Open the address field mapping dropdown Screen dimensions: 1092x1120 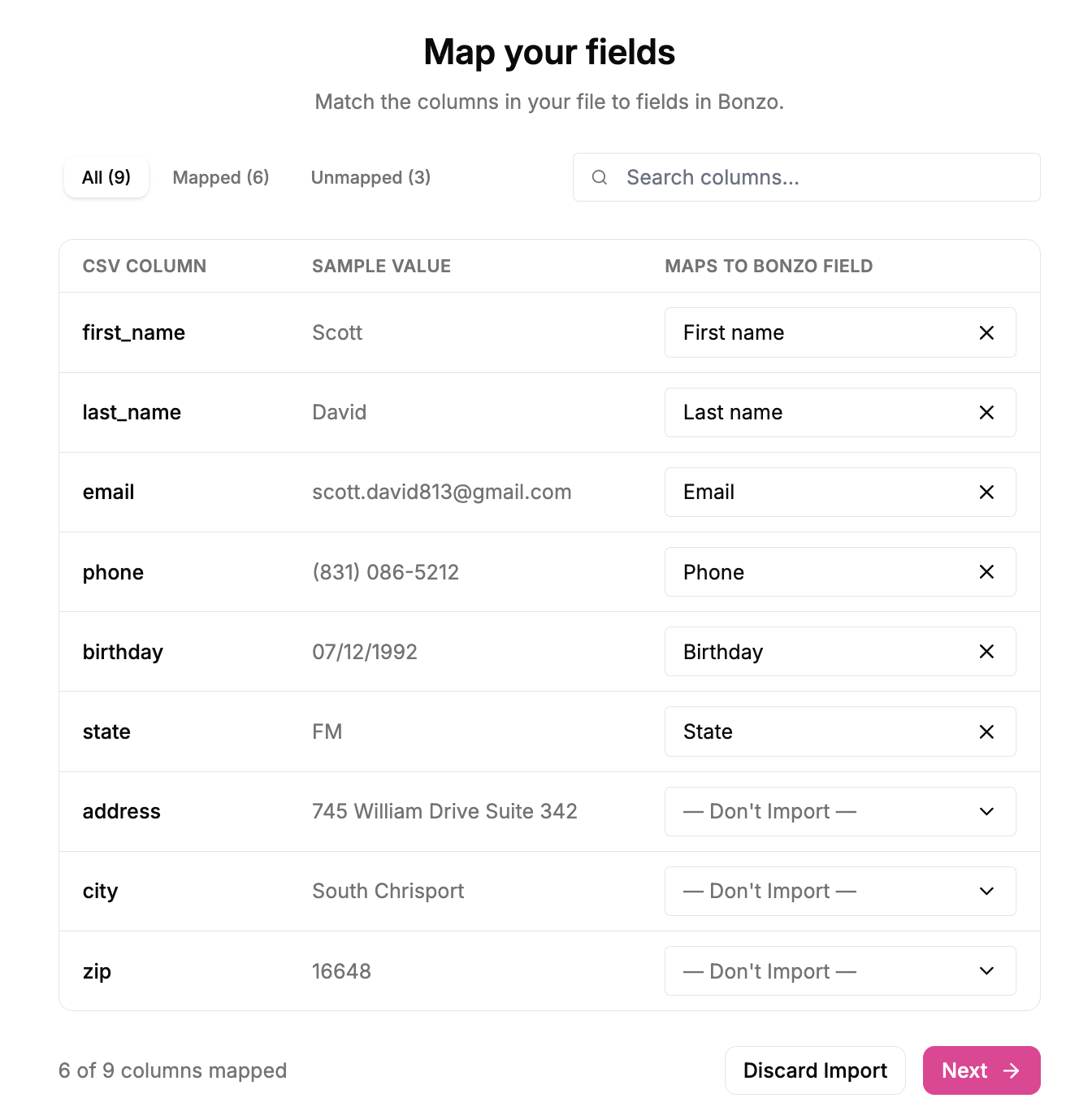[840, 811]
